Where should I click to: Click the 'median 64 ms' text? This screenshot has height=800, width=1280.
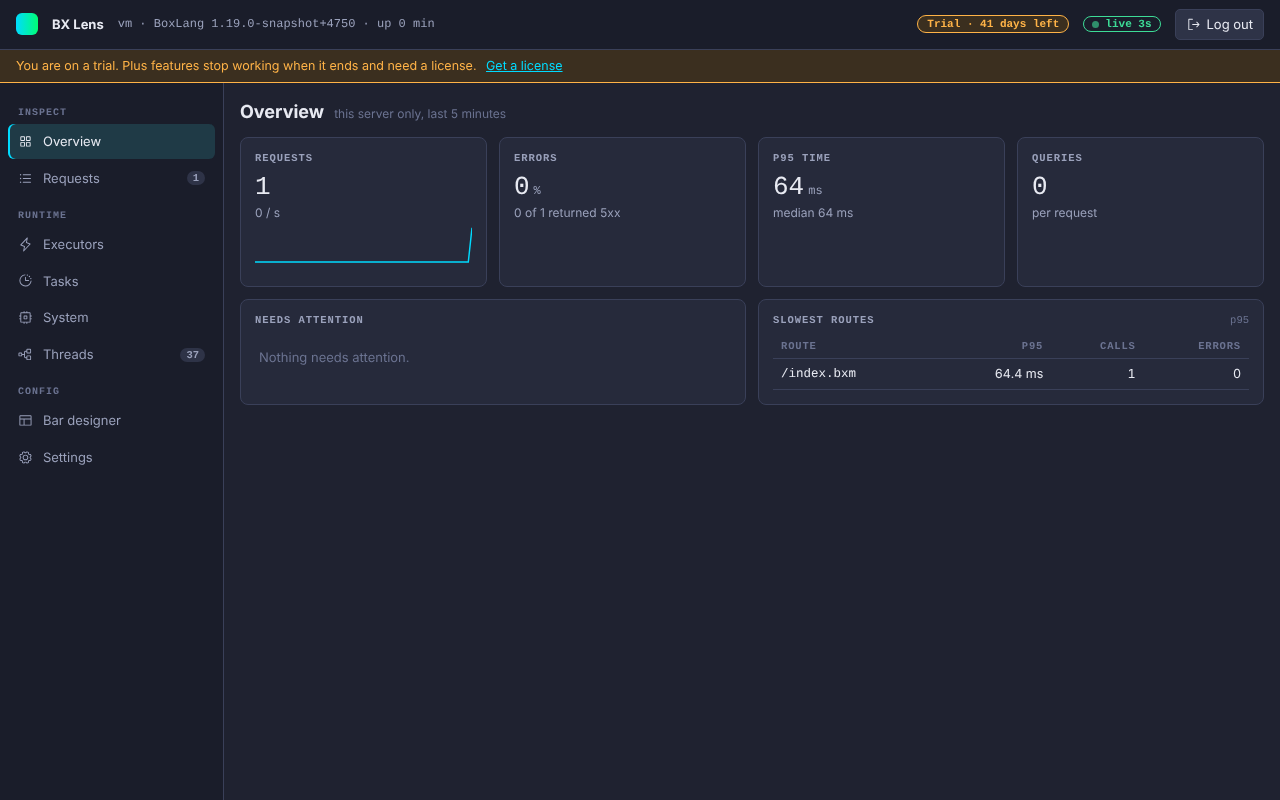coord(813,213)
